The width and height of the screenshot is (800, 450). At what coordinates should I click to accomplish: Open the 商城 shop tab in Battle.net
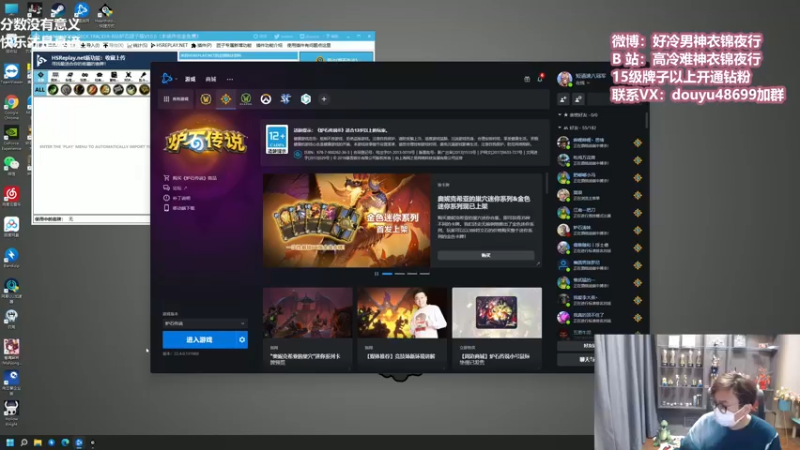(x=211, y=79)
